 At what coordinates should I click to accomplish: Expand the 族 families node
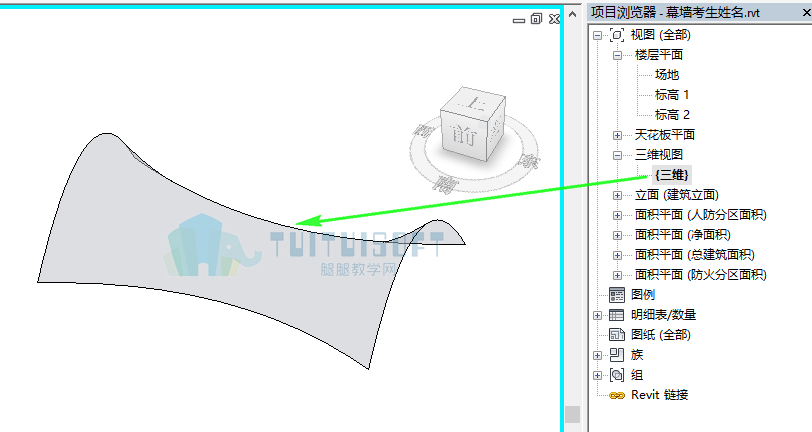tap(598, 355)
